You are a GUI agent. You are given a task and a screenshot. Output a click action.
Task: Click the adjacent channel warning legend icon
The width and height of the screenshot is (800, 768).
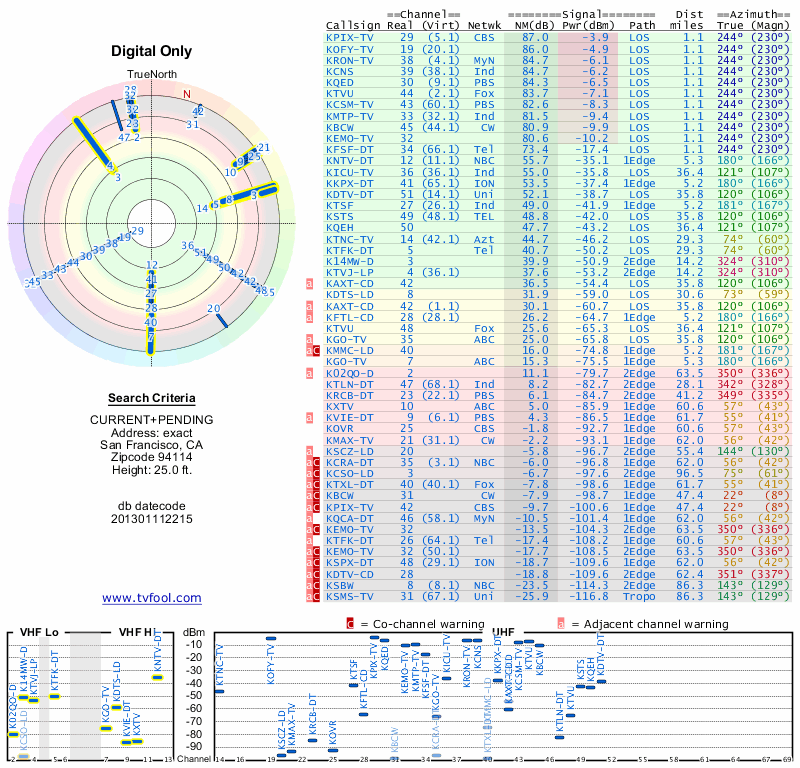coord(561,624)
